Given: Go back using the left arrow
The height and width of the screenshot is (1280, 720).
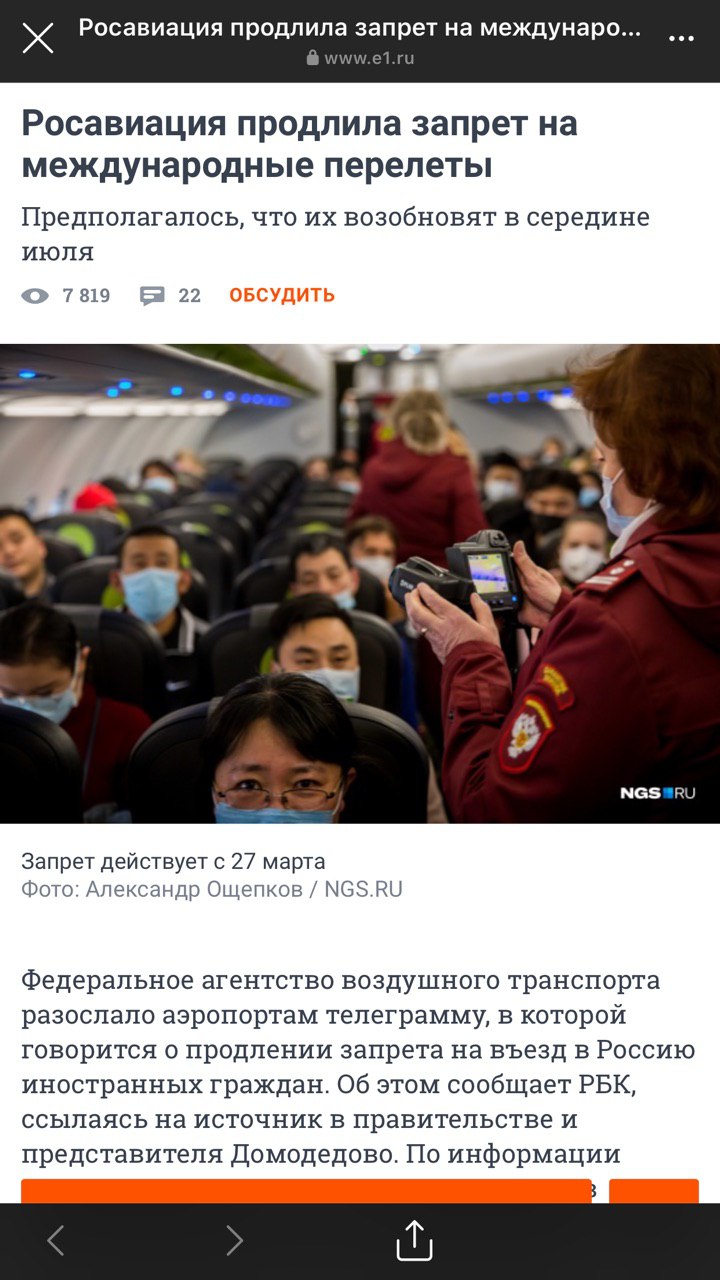Looking at the screenshot, I should tap(56, 1241).
